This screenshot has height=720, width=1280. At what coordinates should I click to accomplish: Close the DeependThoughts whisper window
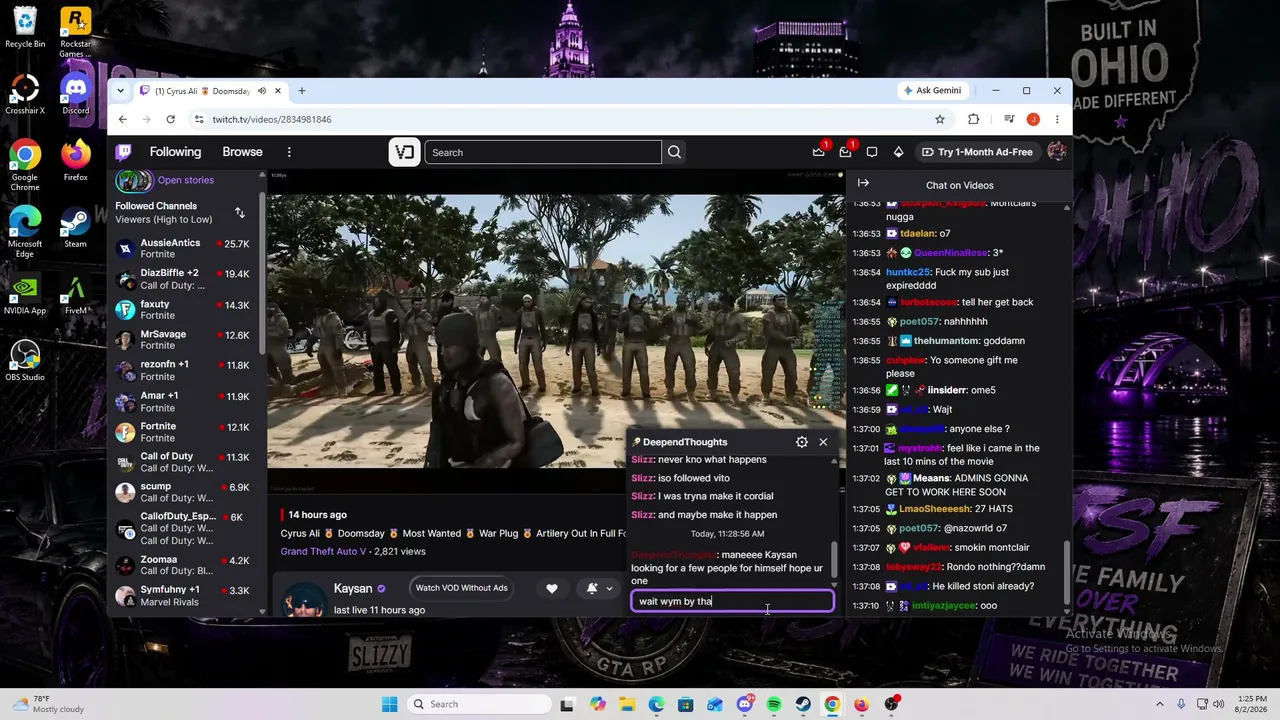[x=823, y=442]
